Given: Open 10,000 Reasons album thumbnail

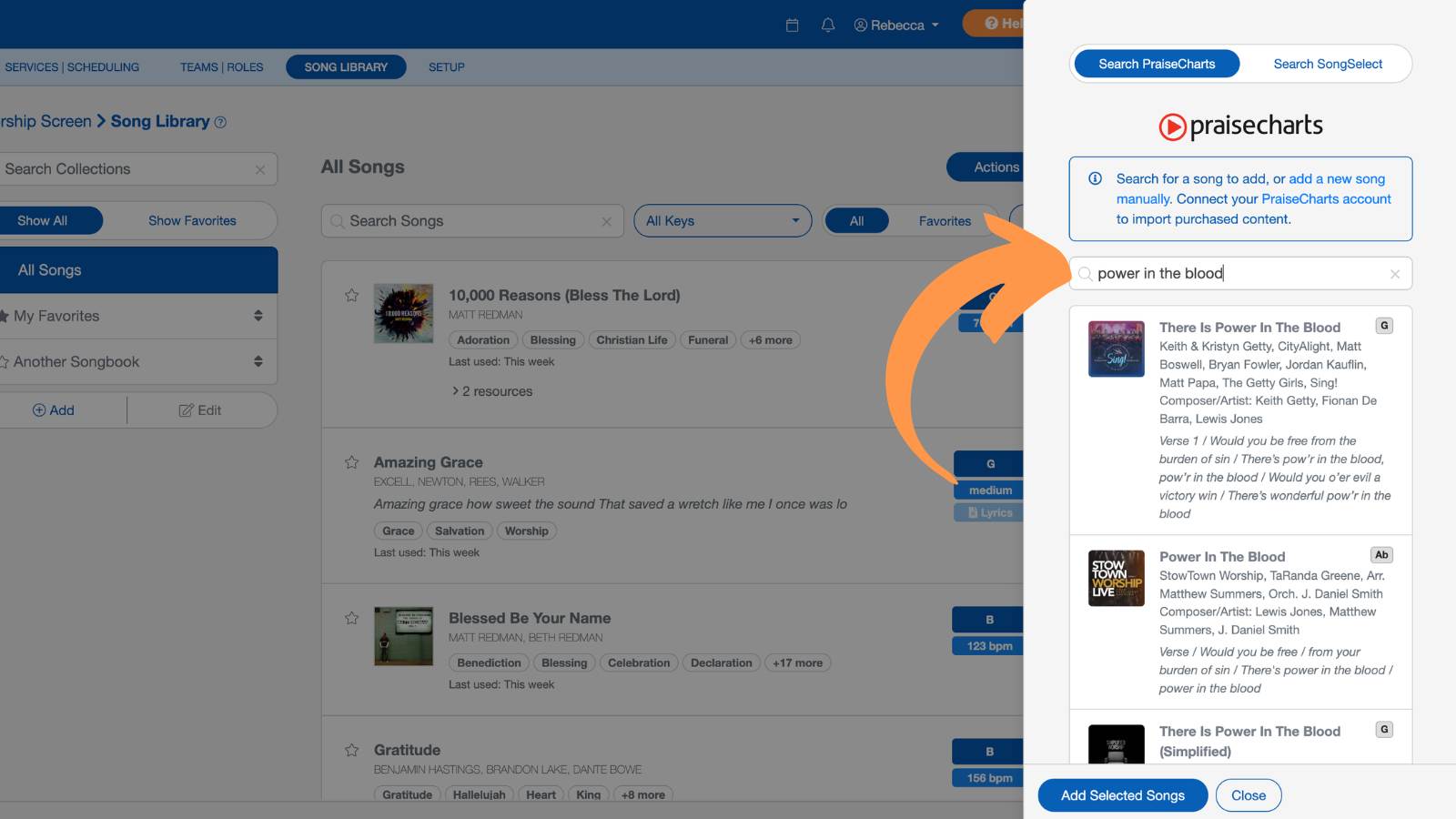Looking at the screenshot, I should (403, 313).
